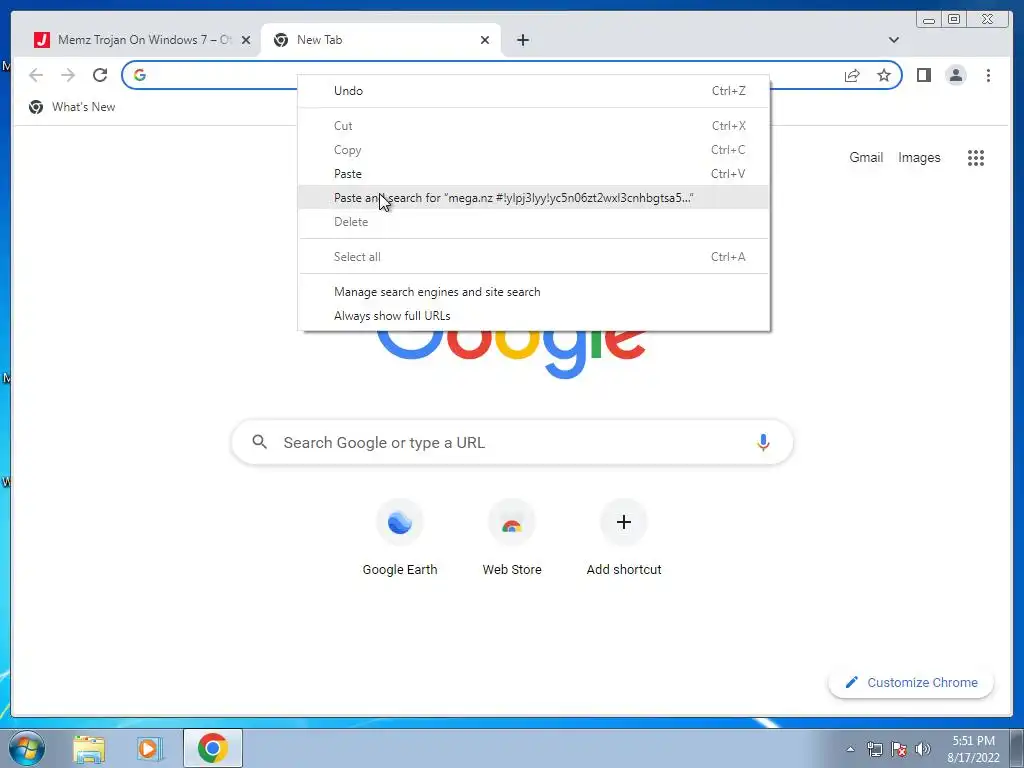This screenshot has height=768, width=1024.
Task: Switch to the Memz Trojan On Windows 7 tab
Action: pyautogui.click(x=135, y=40)
